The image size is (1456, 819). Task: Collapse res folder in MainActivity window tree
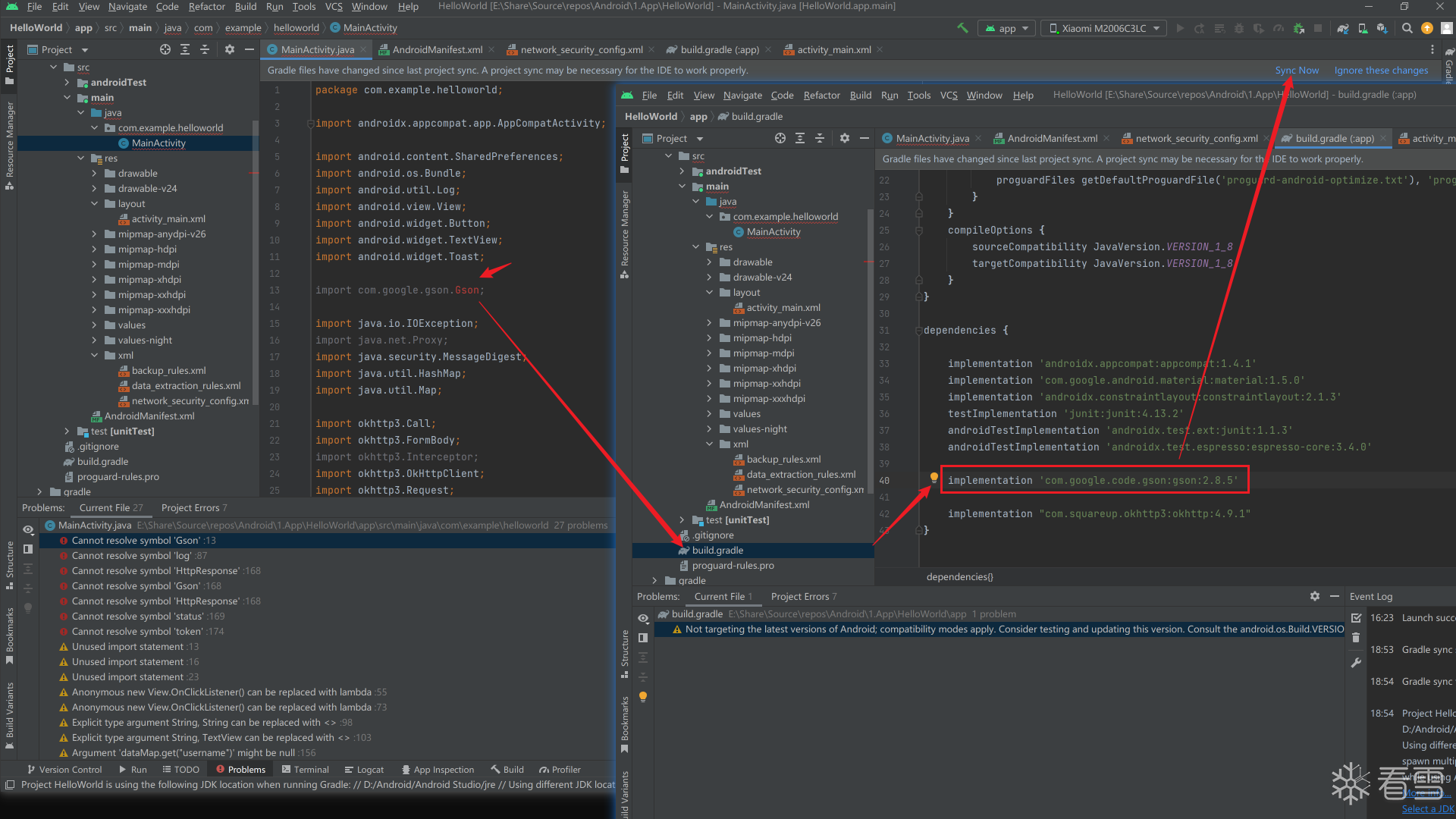(80, 158)
